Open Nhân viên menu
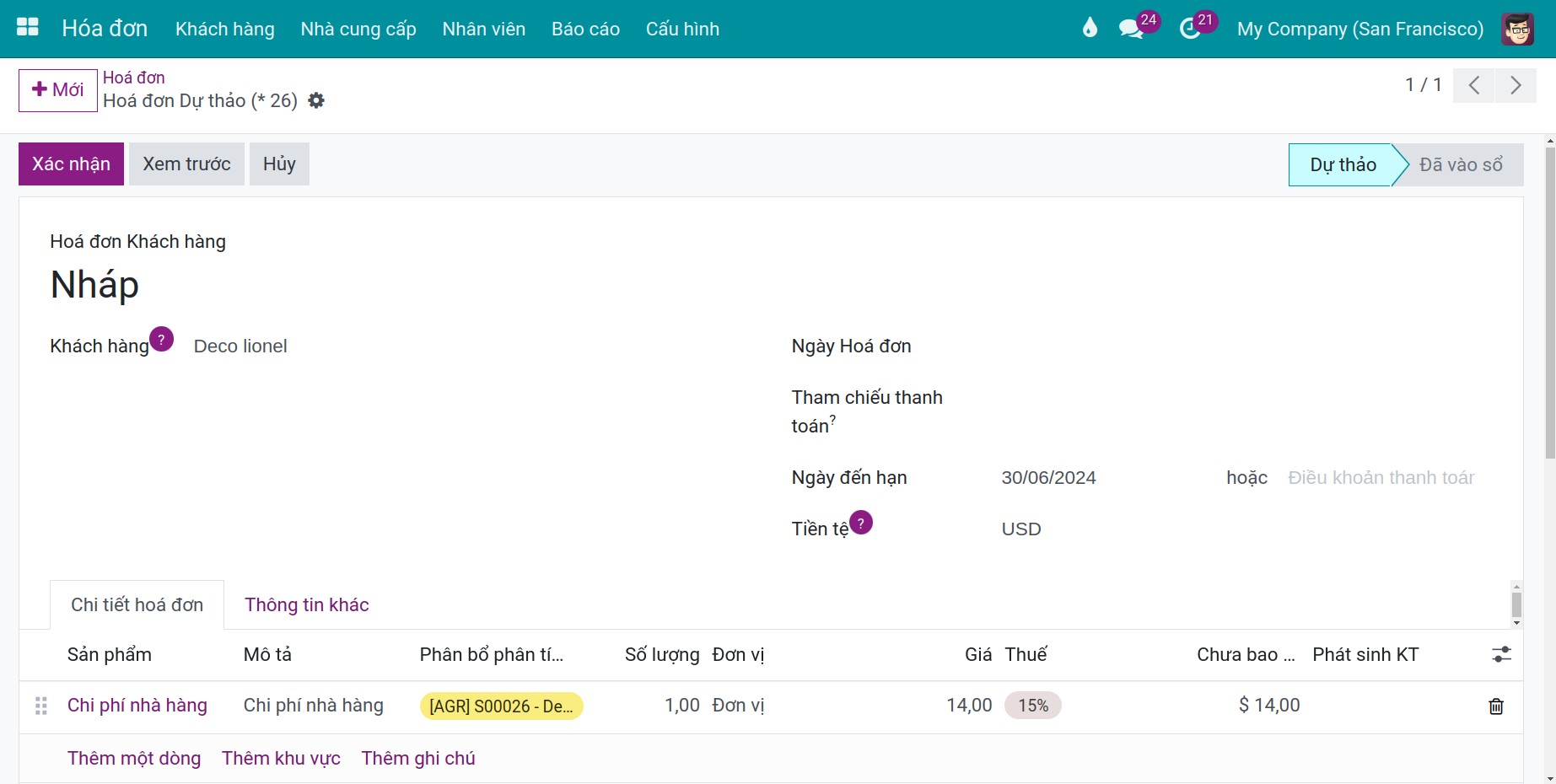The height and width of the screenshot is (784, 1556). 484,29
